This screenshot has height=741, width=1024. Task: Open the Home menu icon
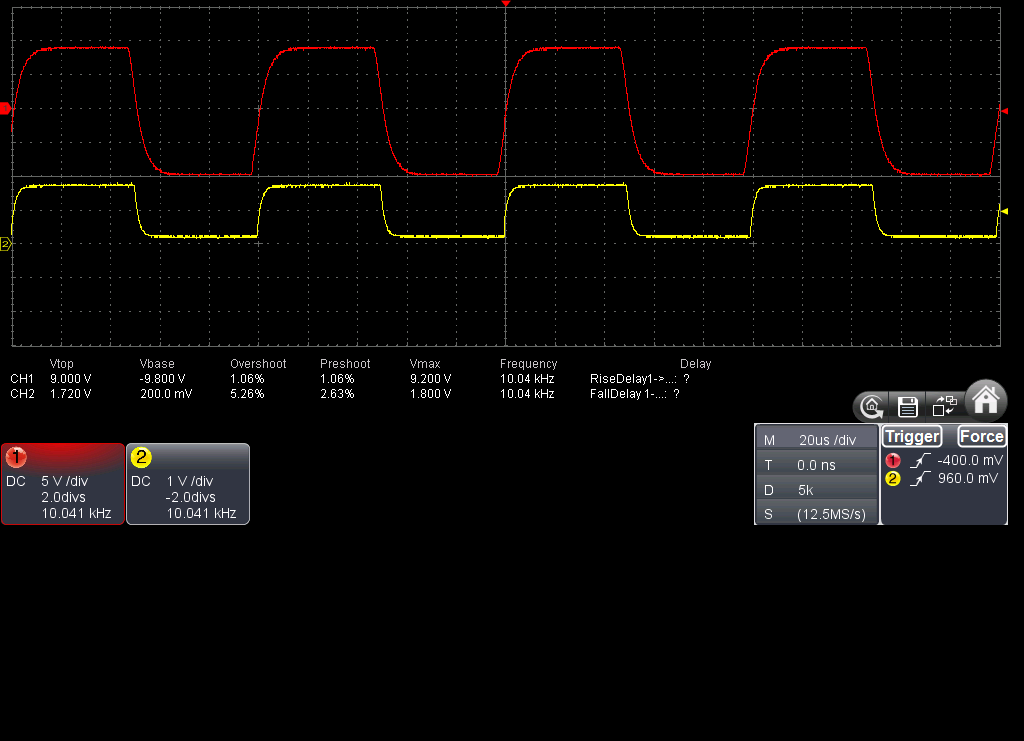(x=986, y=400)
